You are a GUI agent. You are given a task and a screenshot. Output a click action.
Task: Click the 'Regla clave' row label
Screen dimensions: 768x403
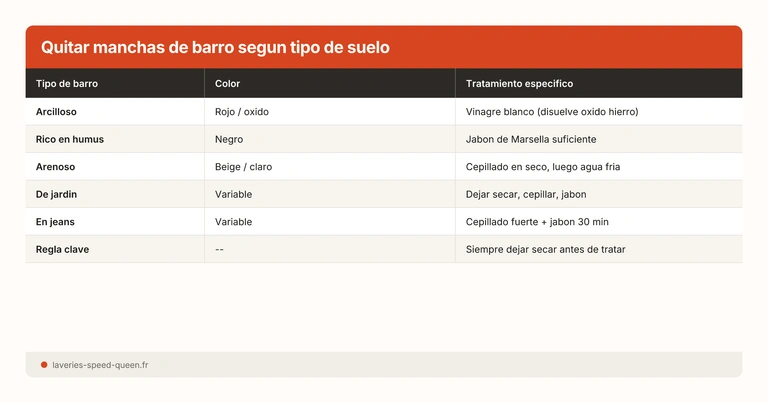[x=62, y=249]
